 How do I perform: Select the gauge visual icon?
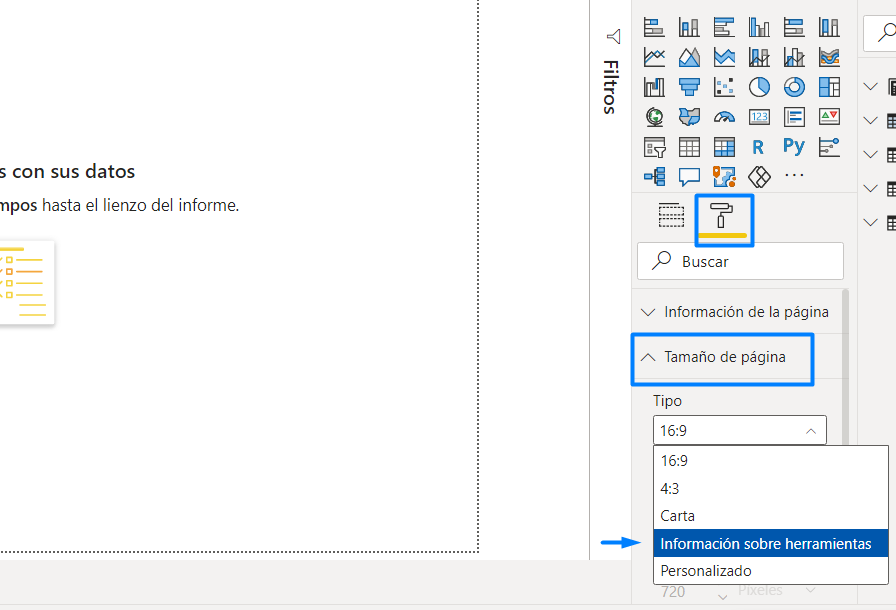pos(724,117)
